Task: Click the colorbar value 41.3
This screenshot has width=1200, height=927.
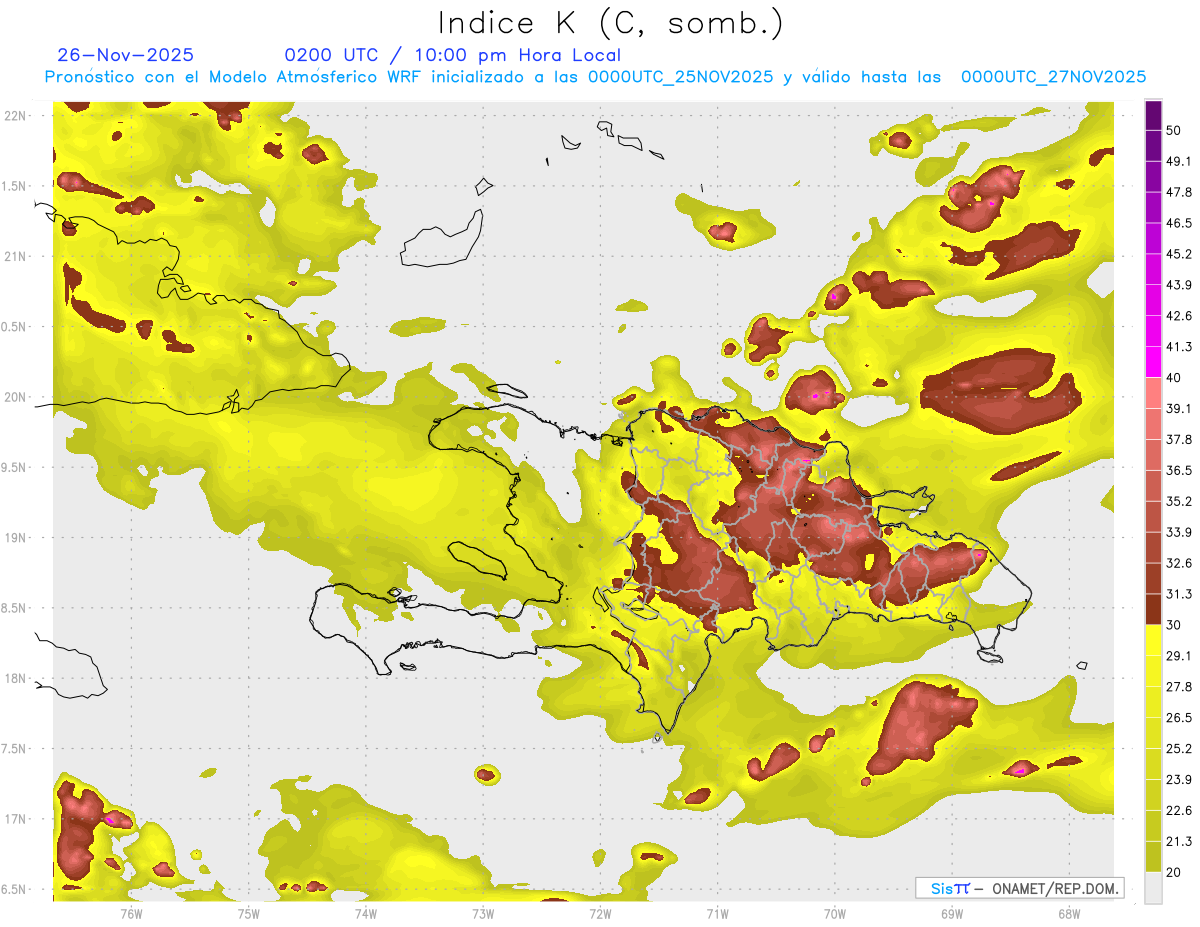Action: 1179,347
